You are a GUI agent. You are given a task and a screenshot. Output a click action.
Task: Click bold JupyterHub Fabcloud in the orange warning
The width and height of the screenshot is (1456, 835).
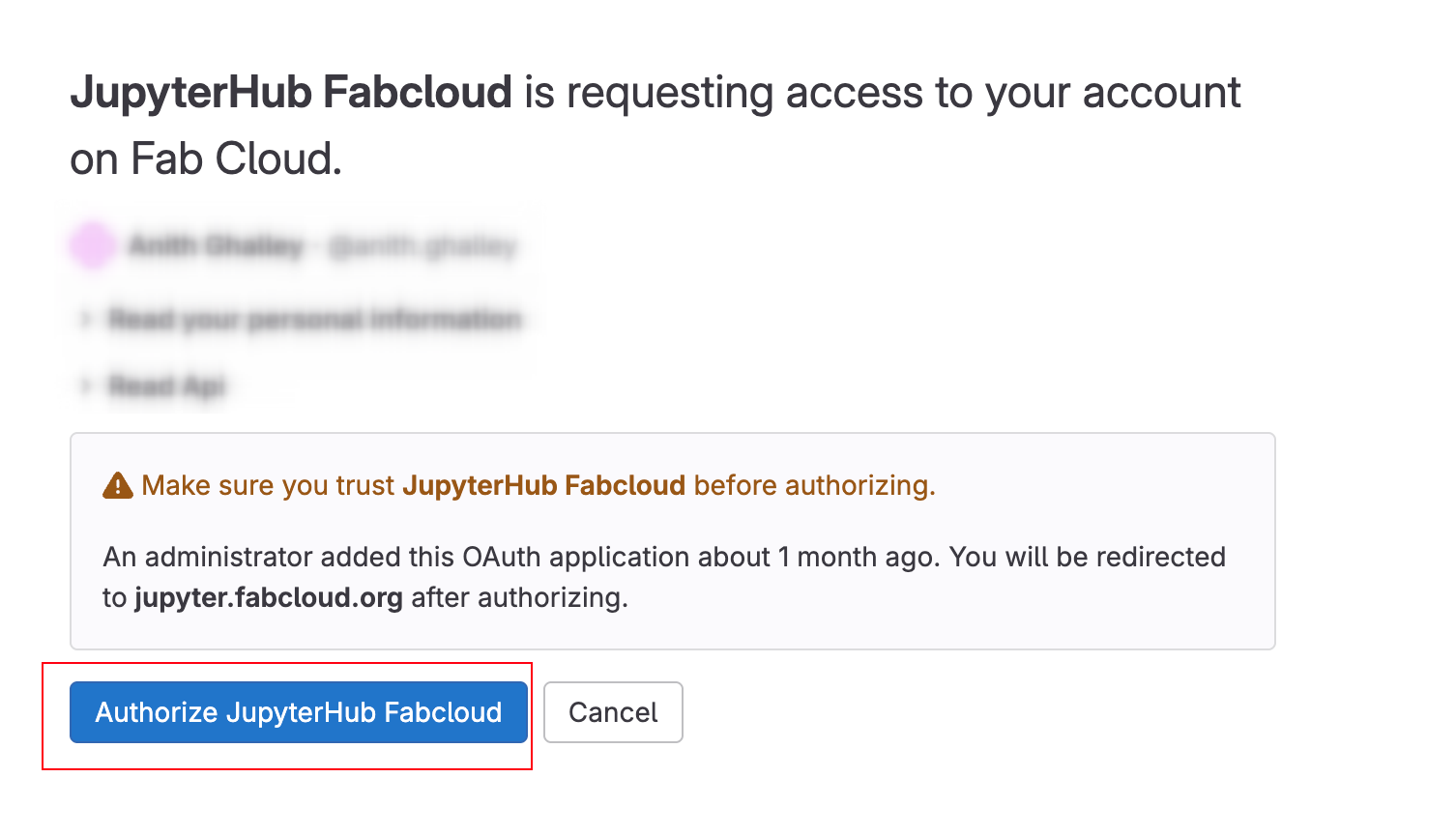(x=543, y=485)
